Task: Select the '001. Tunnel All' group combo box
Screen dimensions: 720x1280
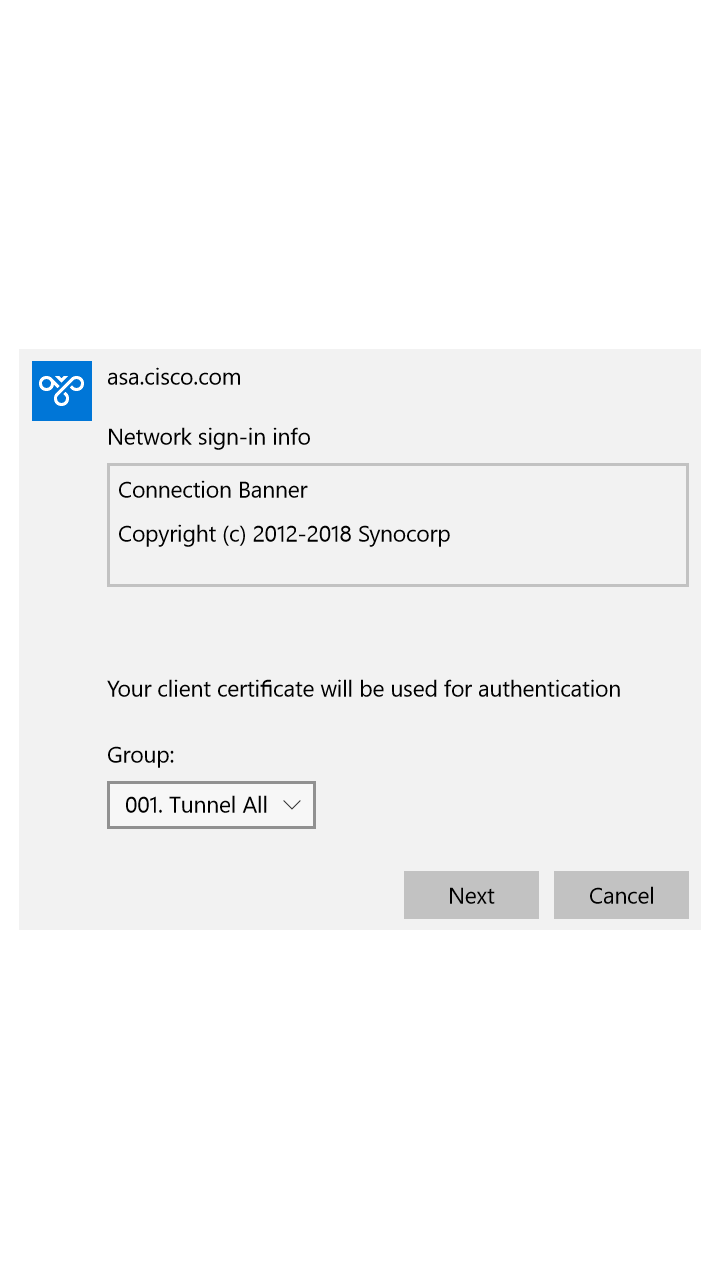Action: click(x=197, y=805)
